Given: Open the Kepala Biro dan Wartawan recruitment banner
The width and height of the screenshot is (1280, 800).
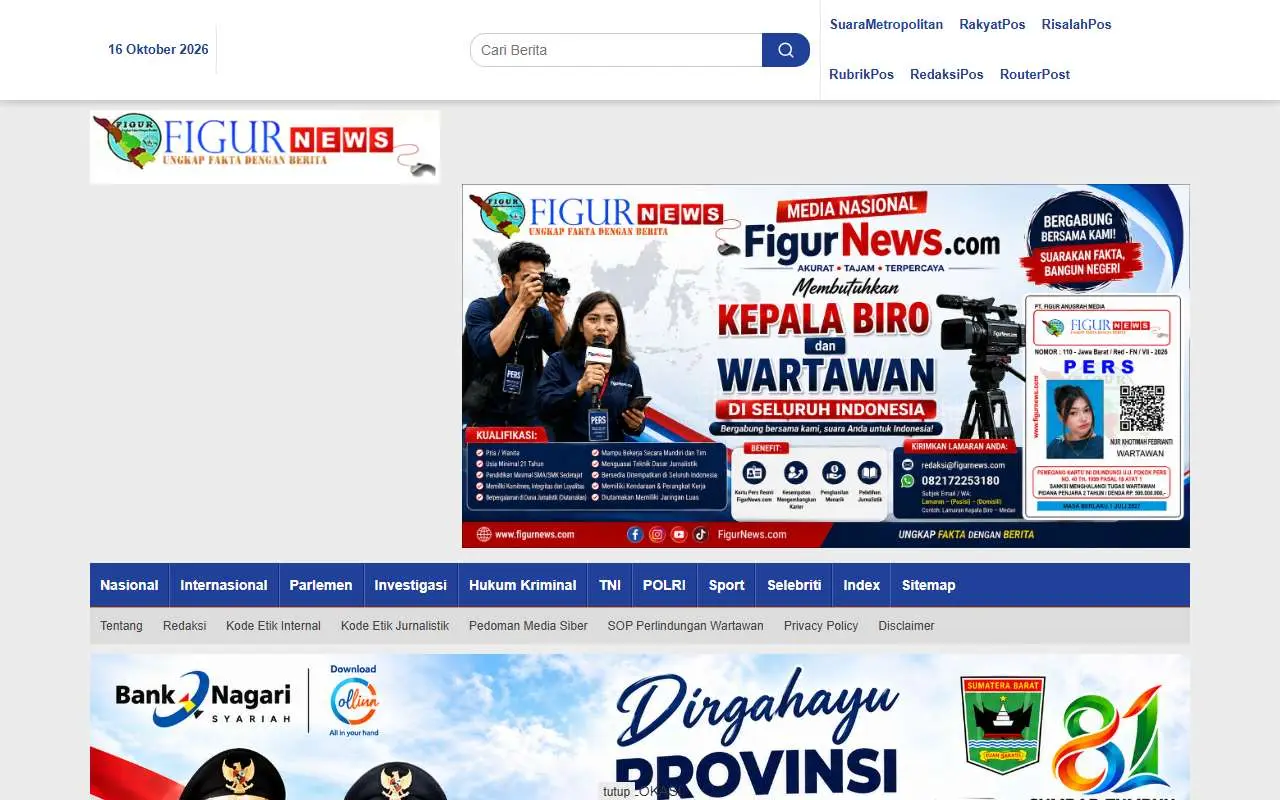Looking at the screenshot, I should 826,366.
